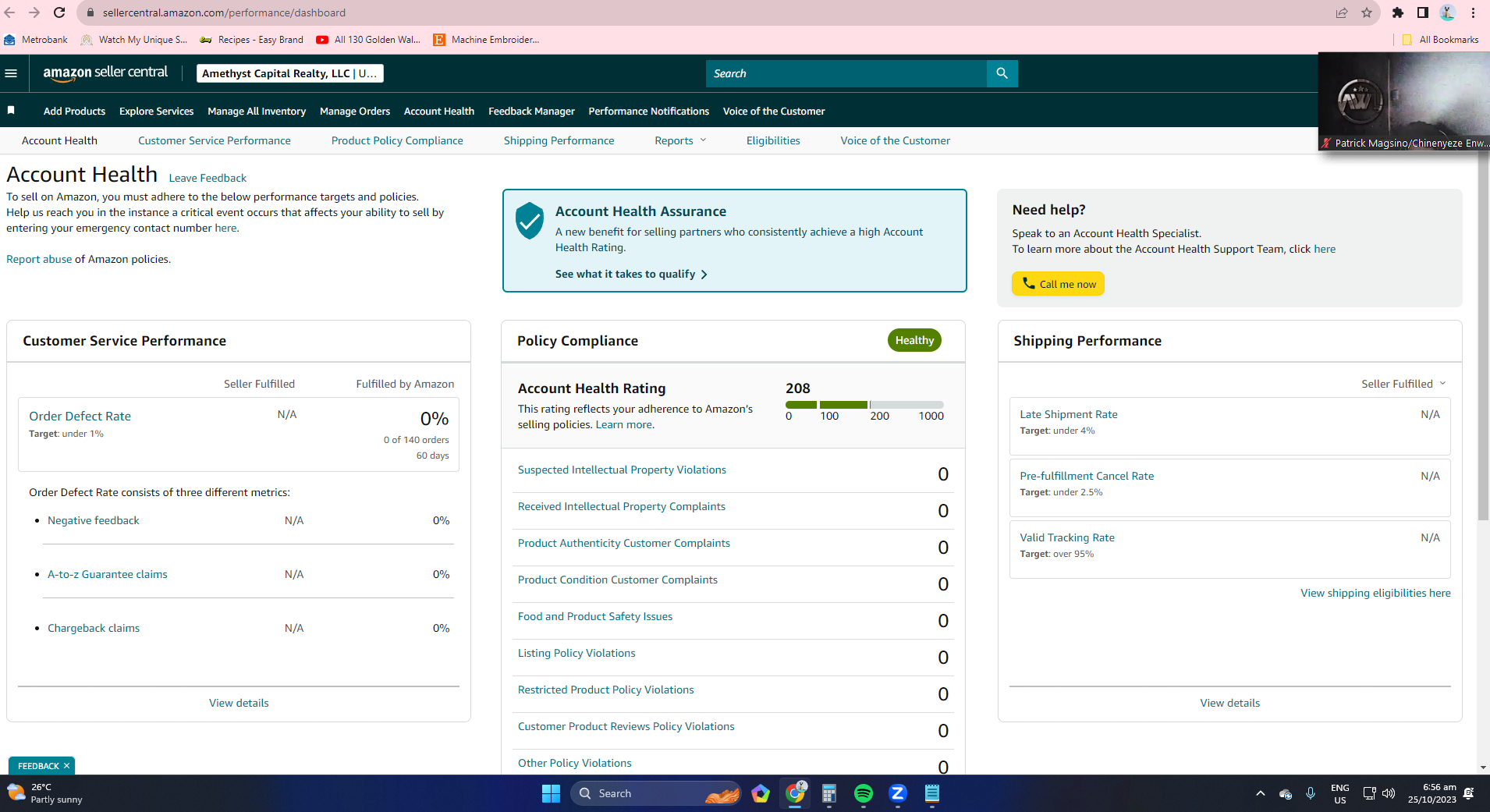Click Report abuse link
Image resolution: width=1490 pixels, height=812 pixels.
pos(39,259)
